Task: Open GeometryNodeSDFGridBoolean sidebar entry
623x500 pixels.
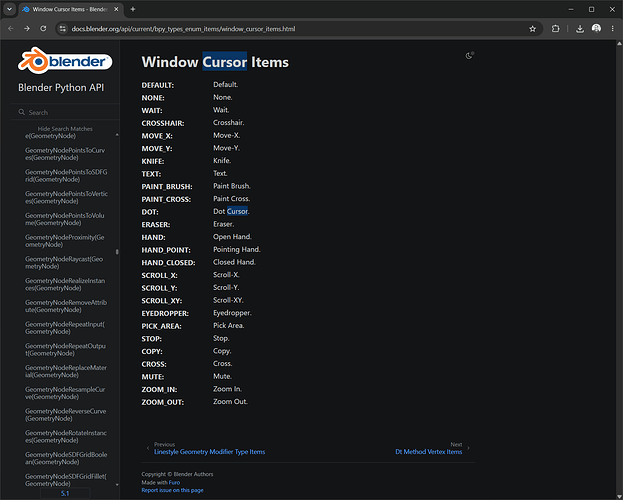Action: pos(66,458)
